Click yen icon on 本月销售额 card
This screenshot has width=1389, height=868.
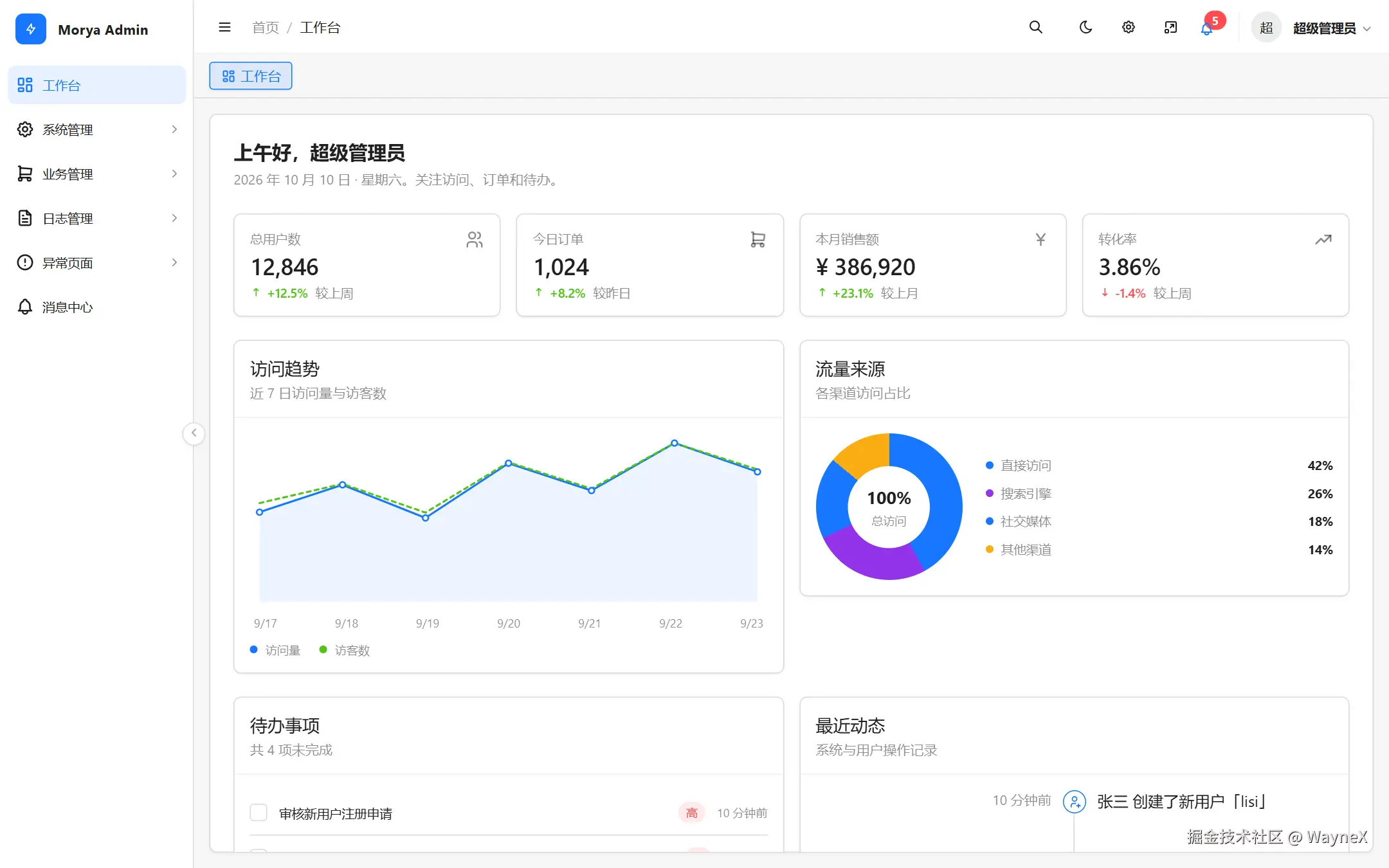click(x=1040, y=240)
